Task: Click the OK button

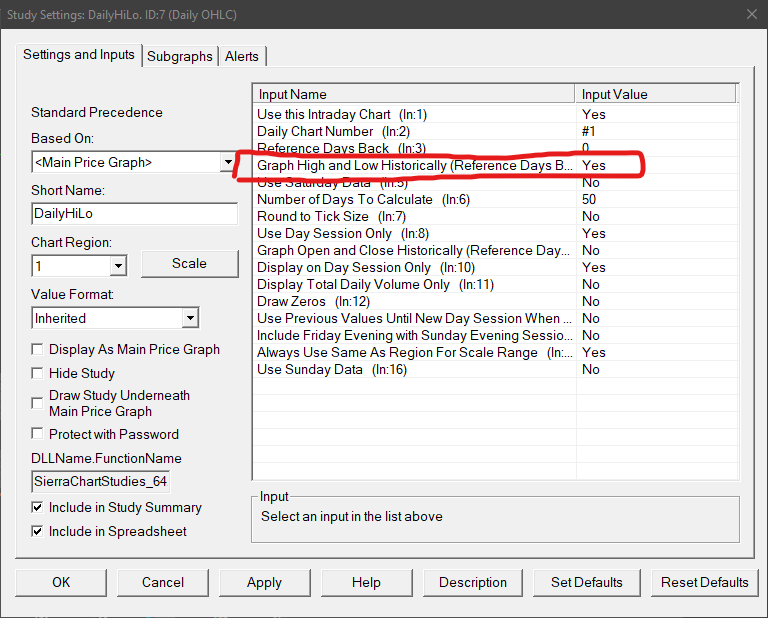Action: click(61, 582)
